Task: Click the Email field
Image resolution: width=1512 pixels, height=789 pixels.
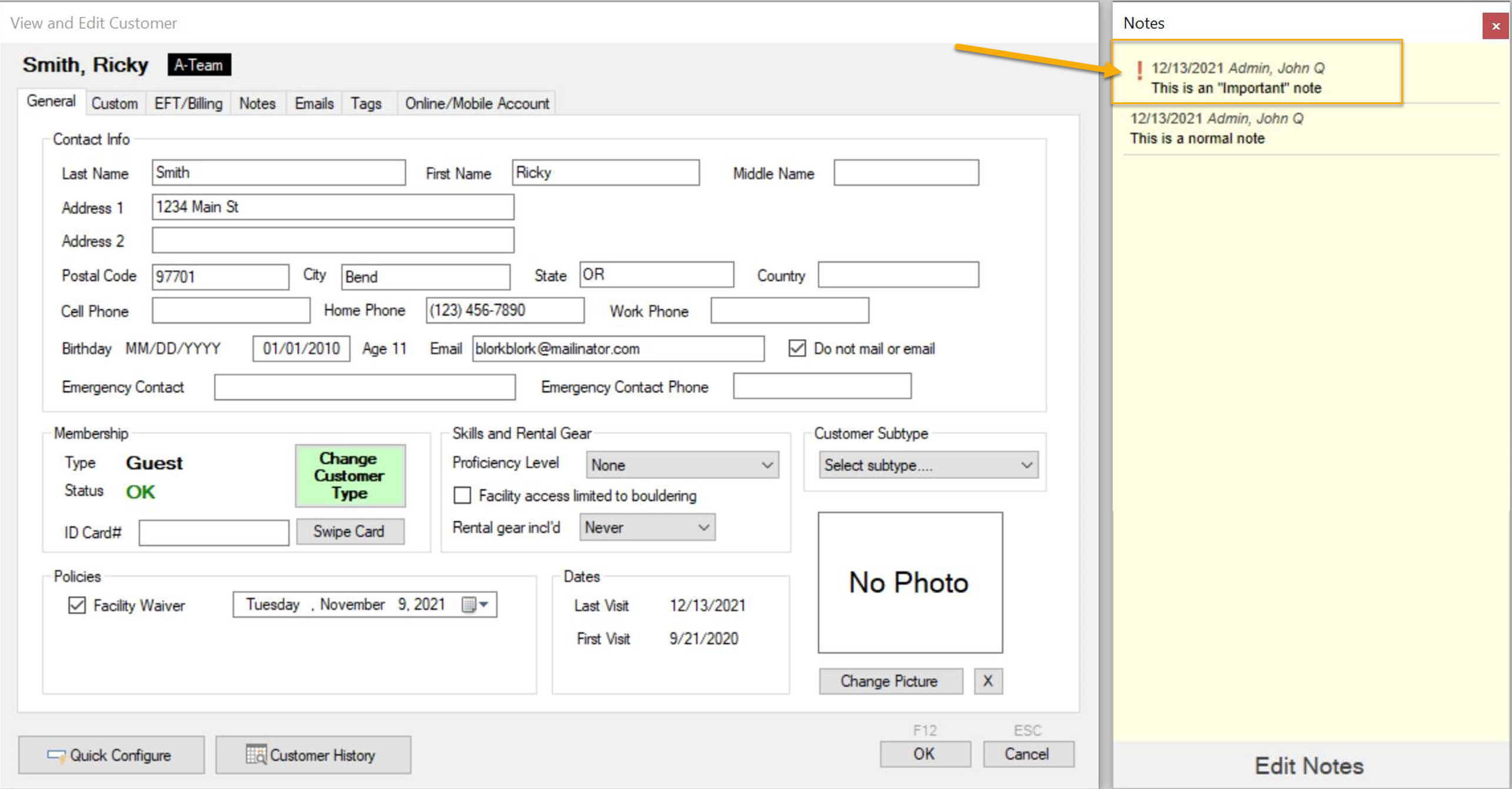Action: [617, 348]
